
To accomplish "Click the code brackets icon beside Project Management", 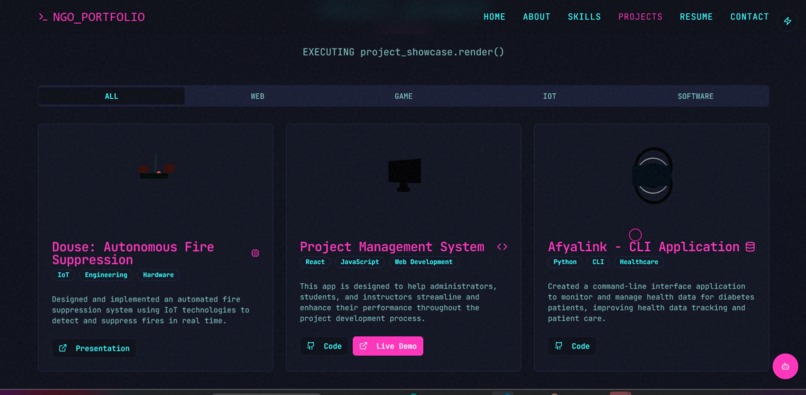I will point(502,247).
